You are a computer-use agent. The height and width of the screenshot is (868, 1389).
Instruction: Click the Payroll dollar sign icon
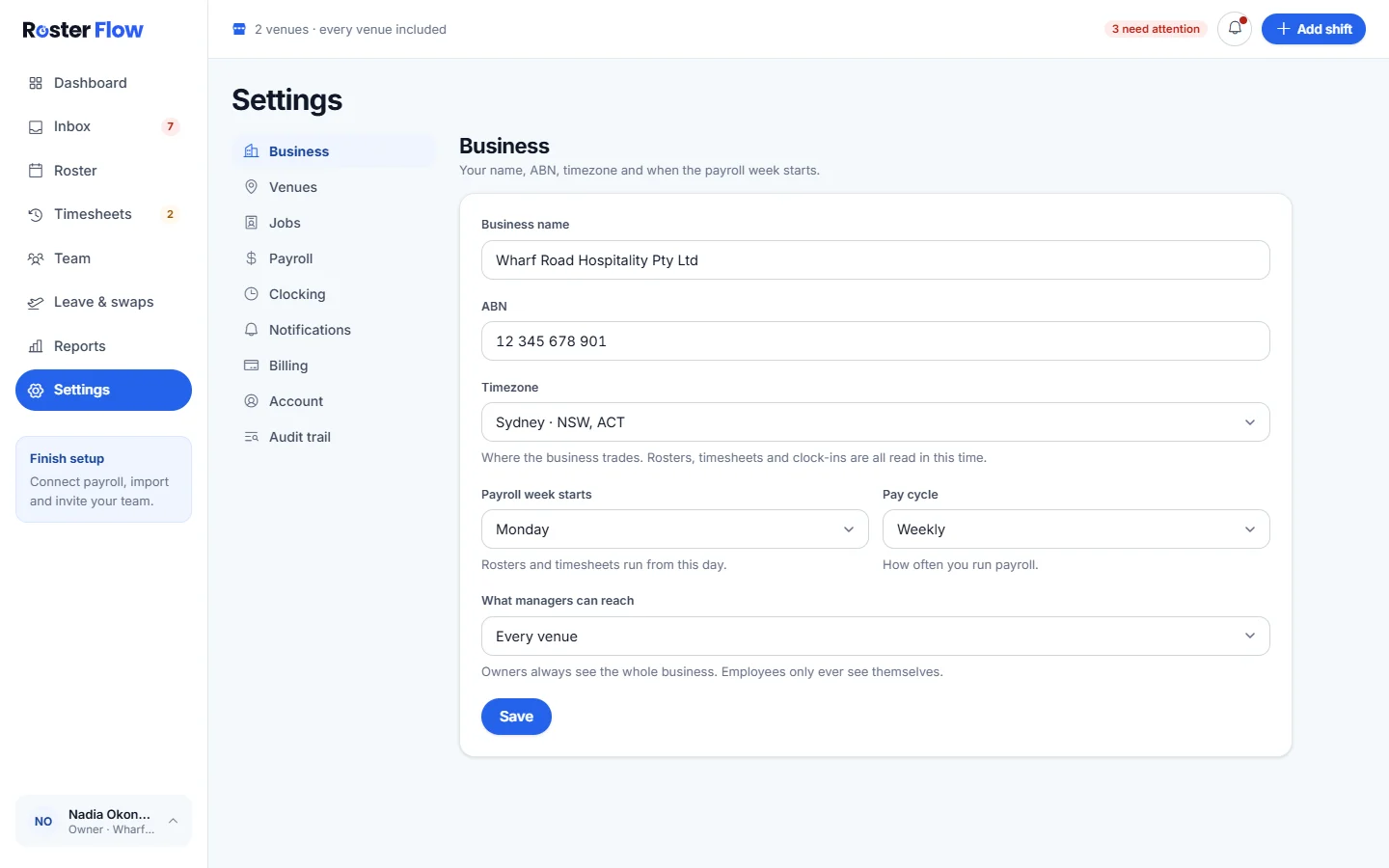click(251, 258)
